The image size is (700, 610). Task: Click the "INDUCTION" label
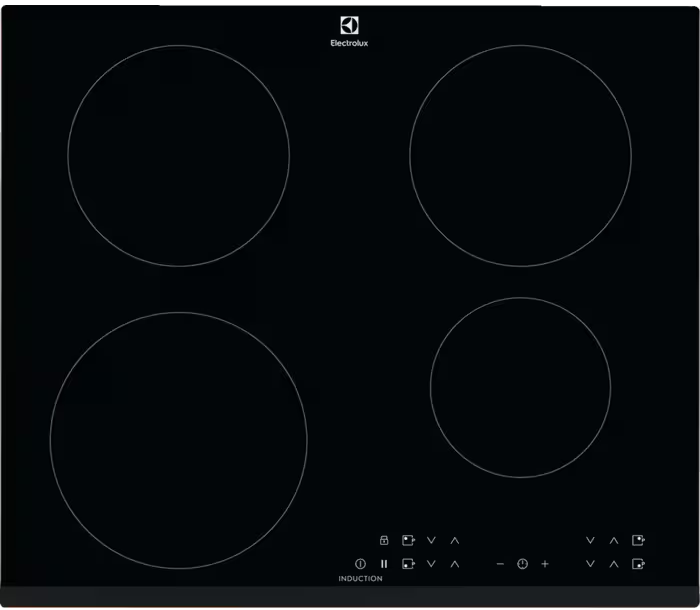(360, 578)
